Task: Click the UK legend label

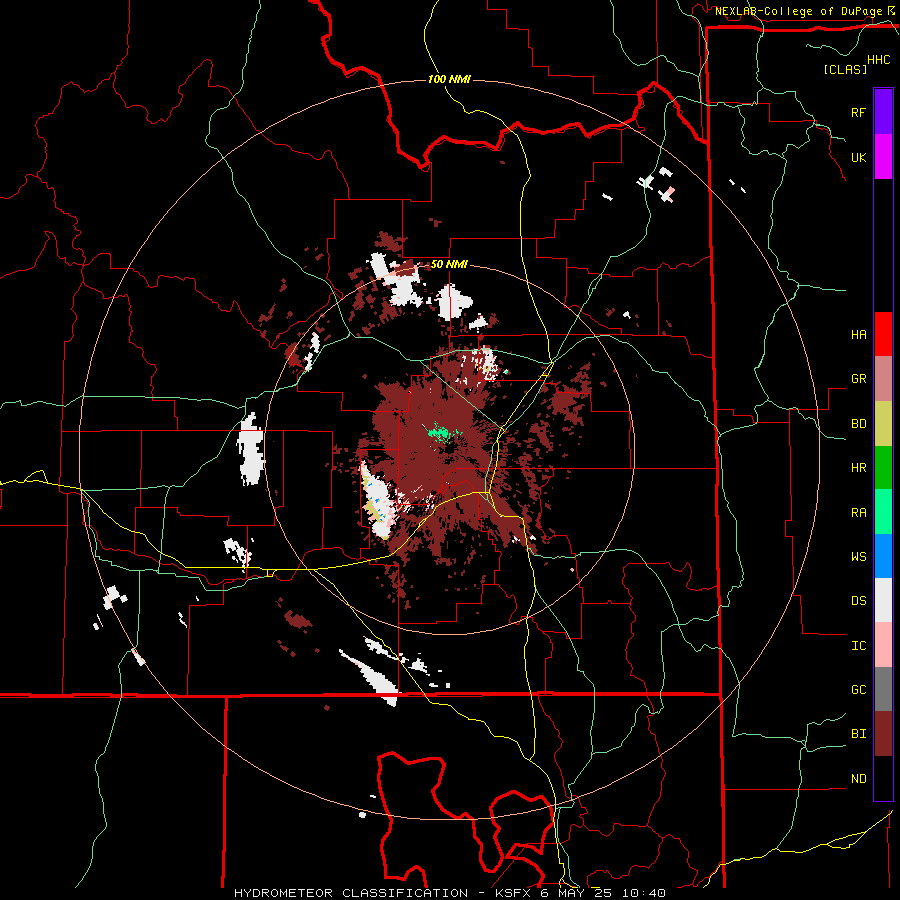Action: (x=858, y=157)
